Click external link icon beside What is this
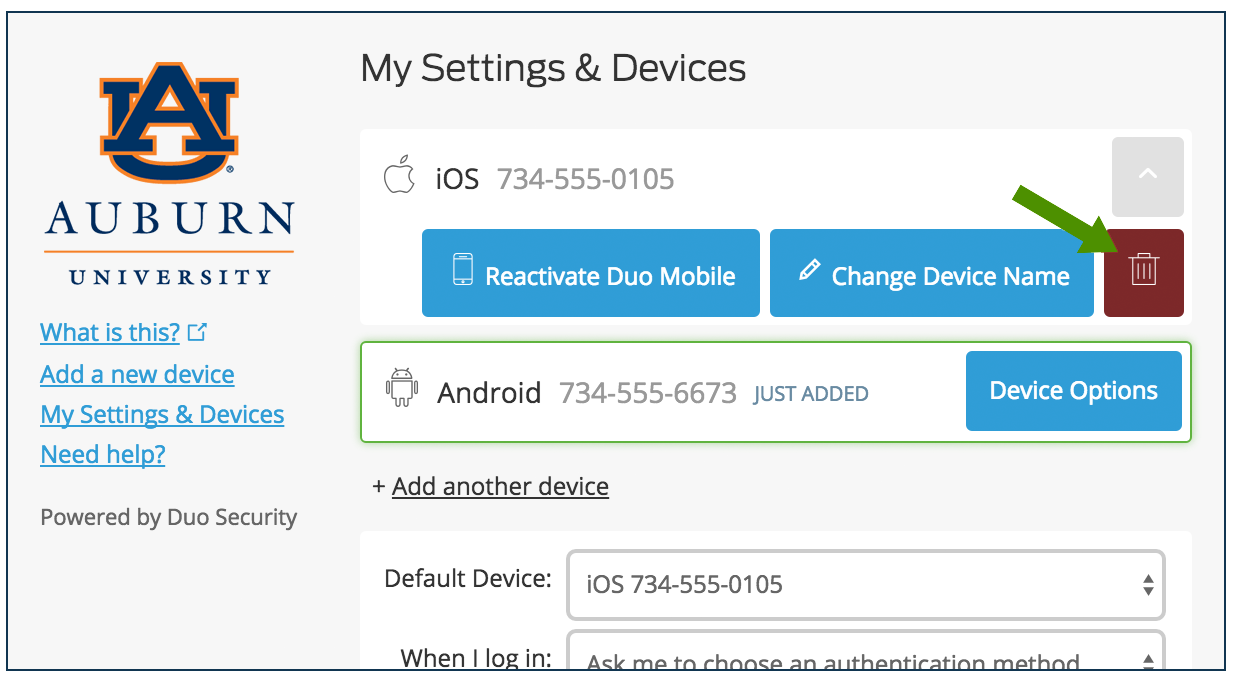Viewport: 1236px width, 676px height. 197,331
